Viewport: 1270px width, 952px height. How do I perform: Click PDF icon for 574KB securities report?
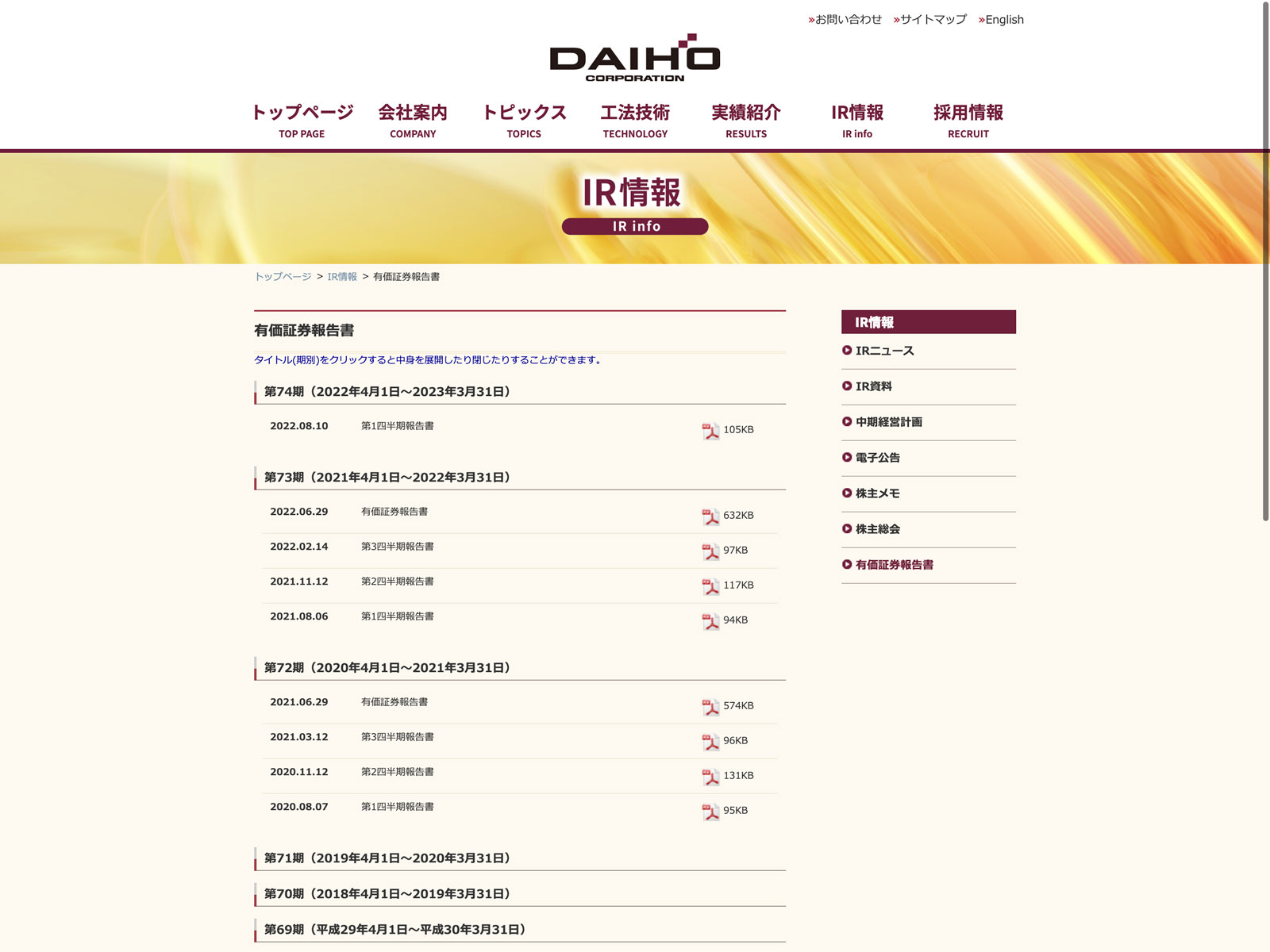point(710,707)
